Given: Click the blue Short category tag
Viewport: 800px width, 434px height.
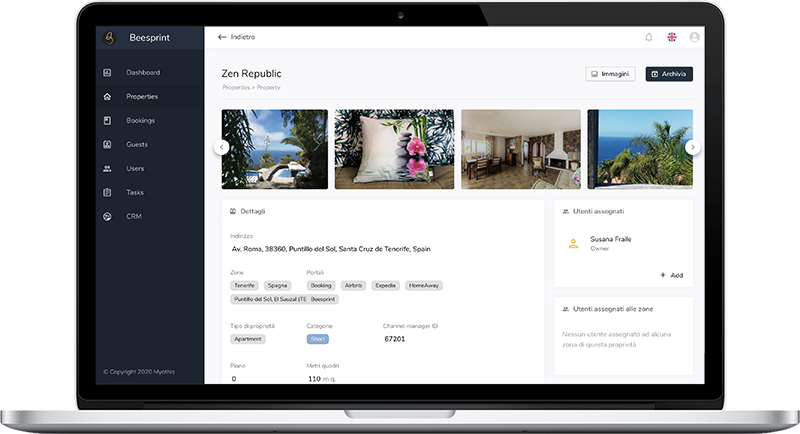Looking at the screenshot, I should 317,339.
